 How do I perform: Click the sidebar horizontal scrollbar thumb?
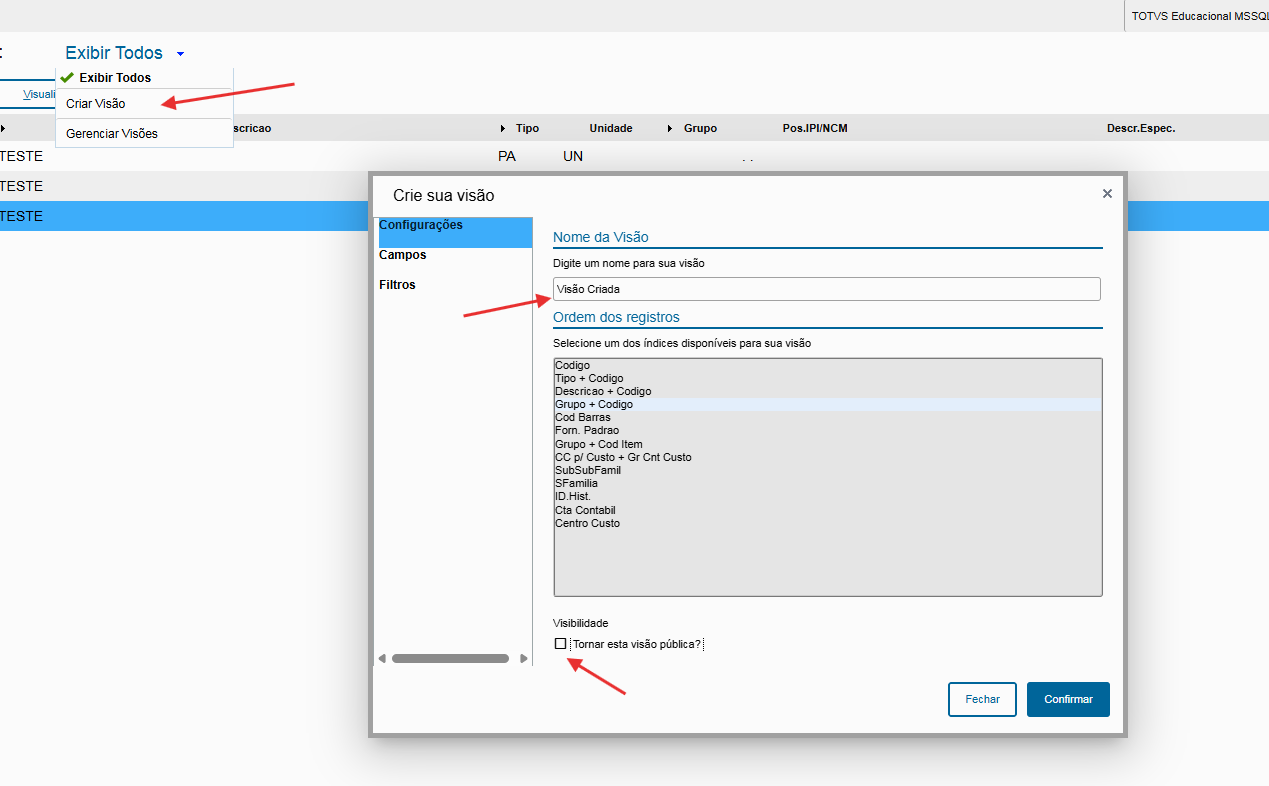tap(450, 659)
